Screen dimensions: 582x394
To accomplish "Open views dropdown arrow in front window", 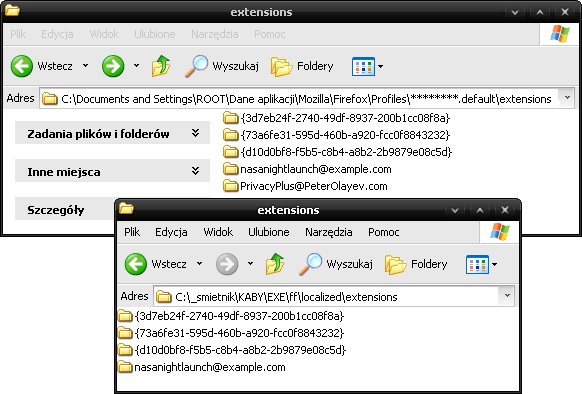I will [494, 264].
